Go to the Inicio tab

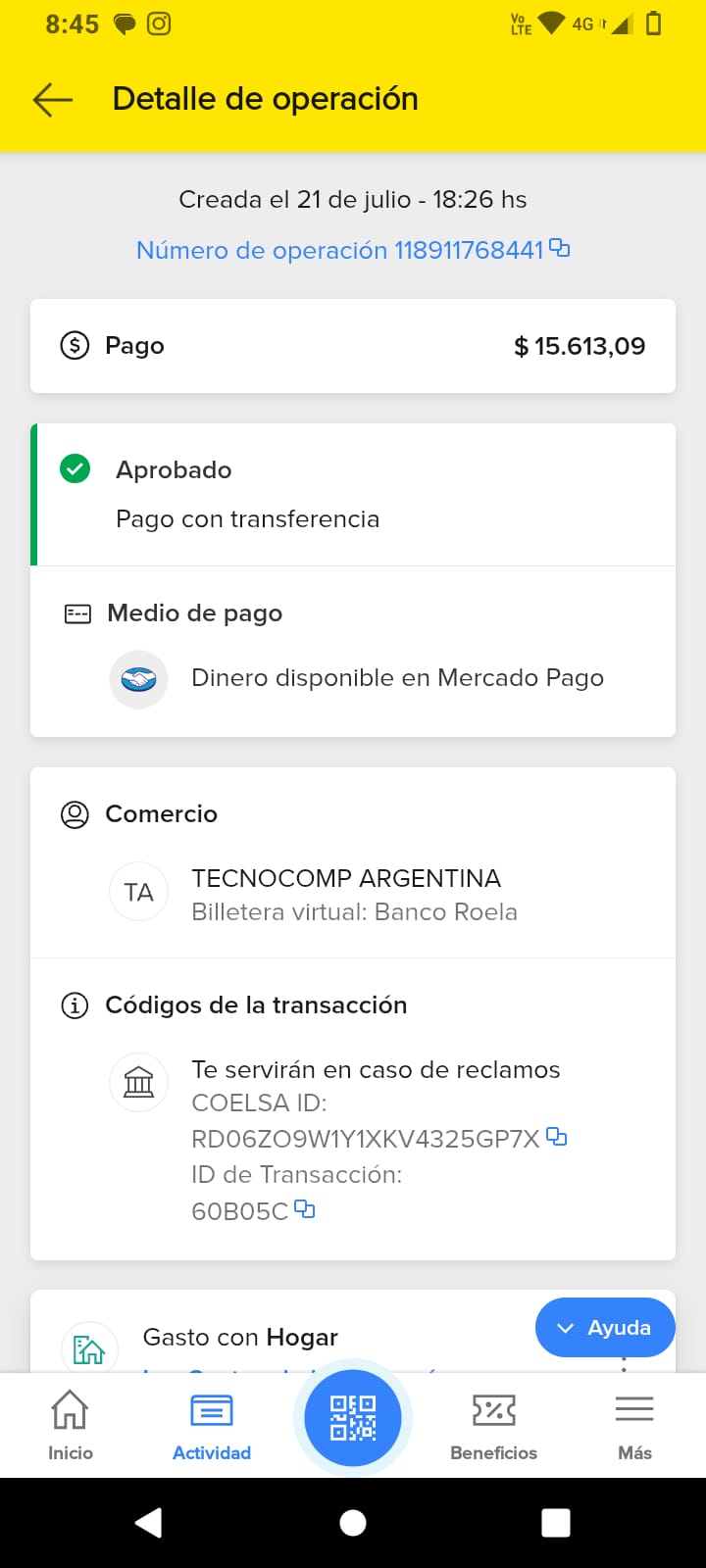71,1425
